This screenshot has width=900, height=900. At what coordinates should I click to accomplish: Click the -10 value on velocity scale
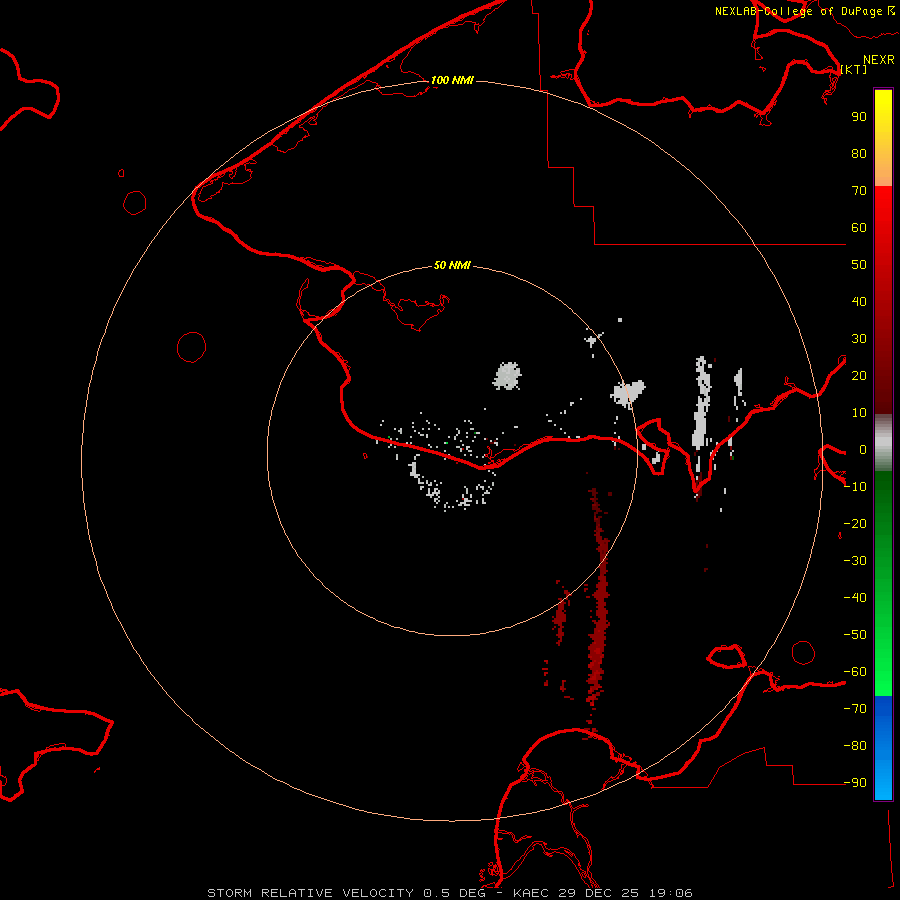pos(855,487)
